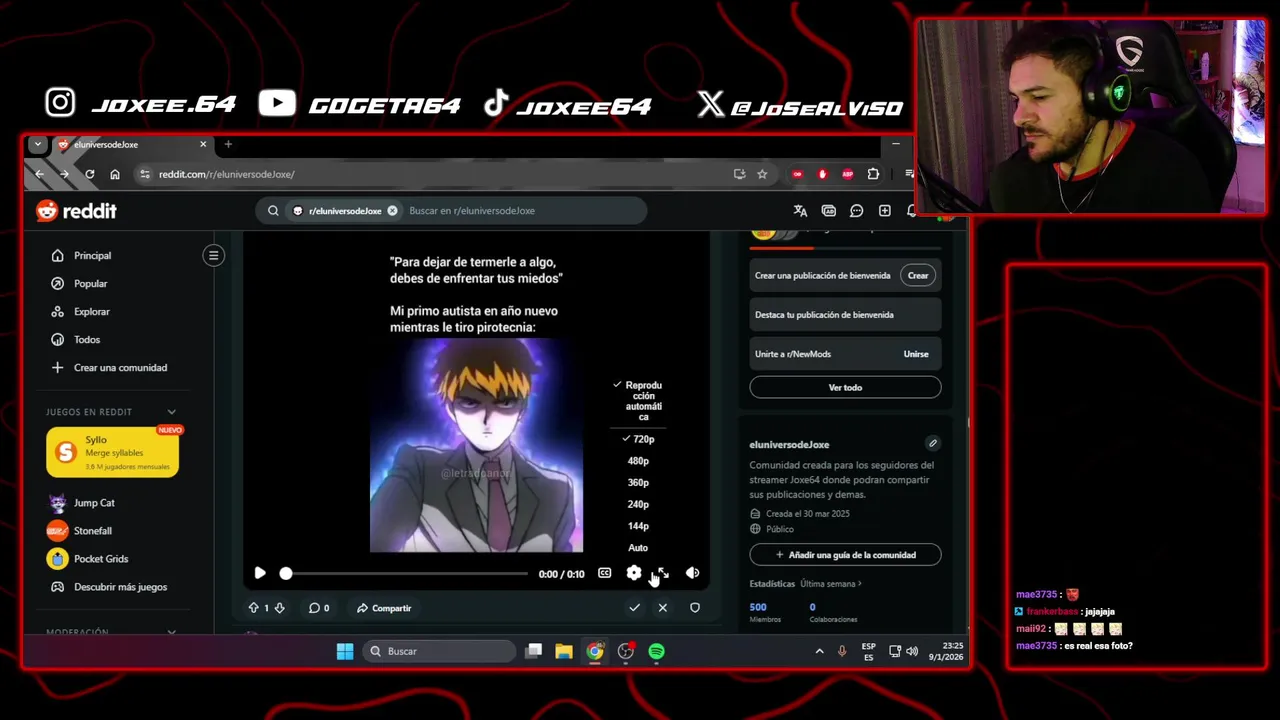
Task: Select 144p video quality
Action: coord(638,526)
